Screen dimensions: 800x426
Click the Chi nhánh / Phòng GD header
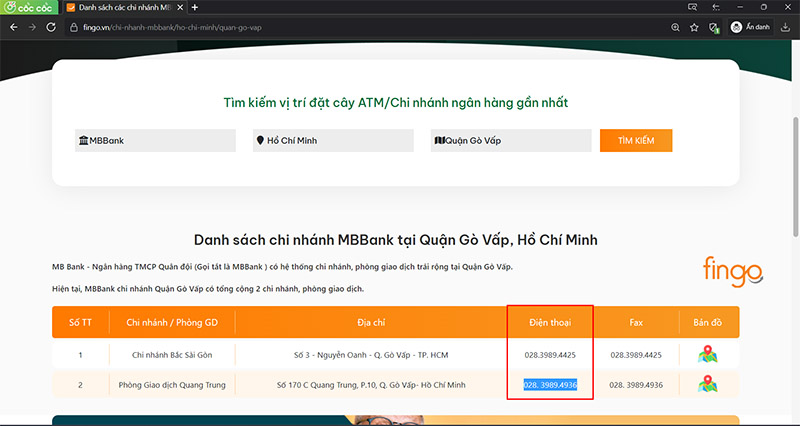point(172,322)
